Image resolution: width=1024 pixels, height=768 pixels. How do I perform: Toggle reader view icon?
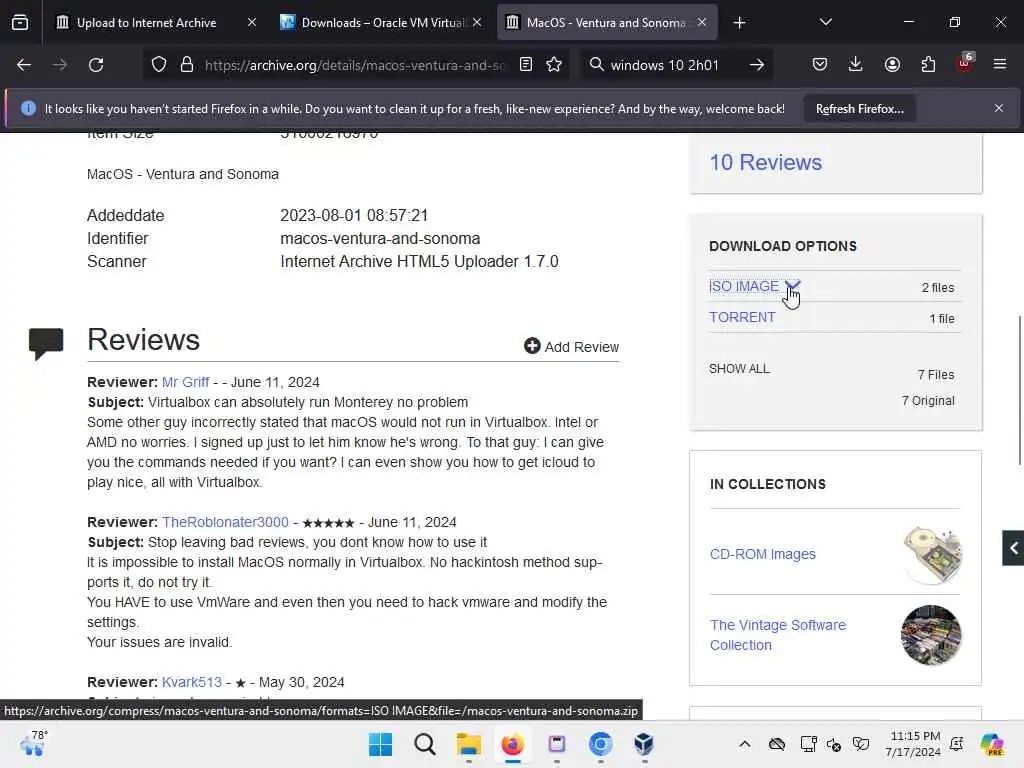point(526,65)
